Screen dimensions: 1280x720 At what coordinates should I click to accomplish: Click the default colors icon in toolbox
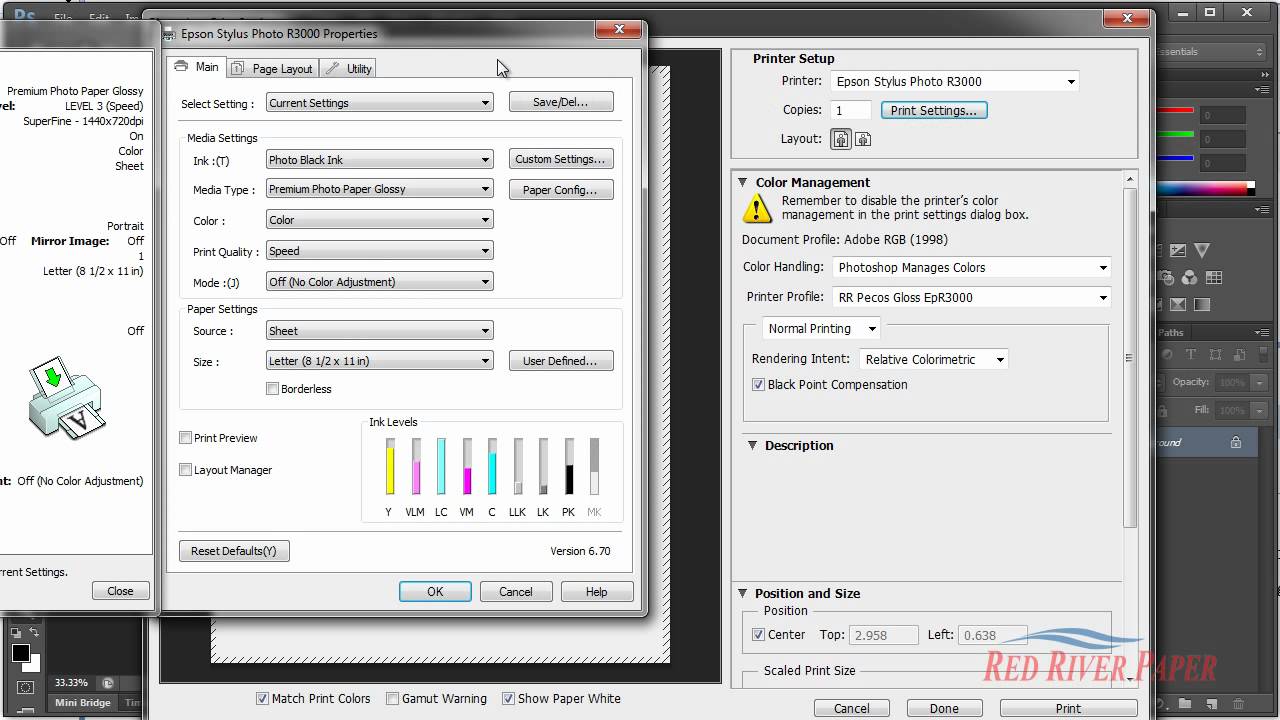(x=16, y=633)
